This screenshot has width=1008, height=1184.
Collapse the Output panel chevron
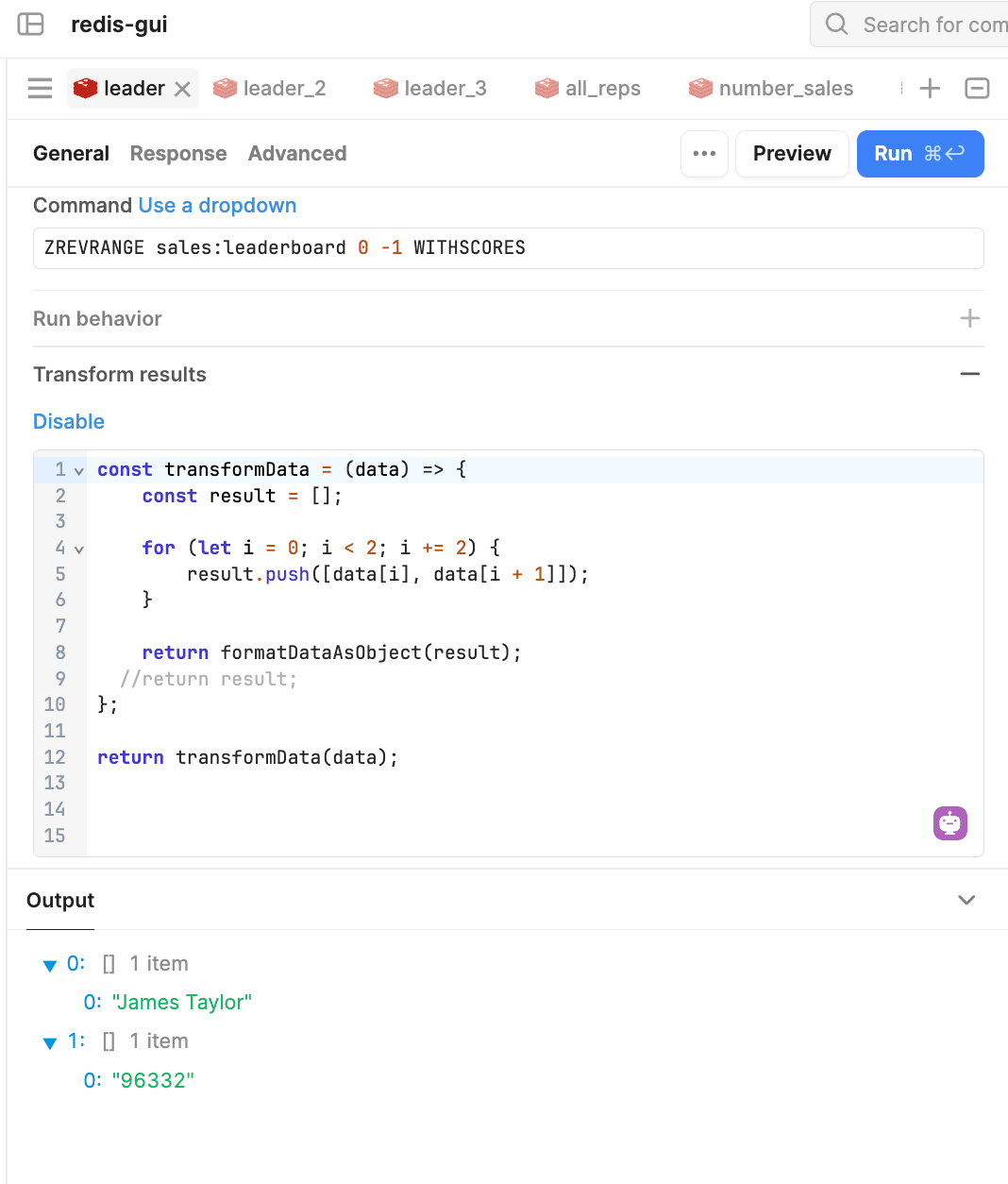tap(966, 900)
